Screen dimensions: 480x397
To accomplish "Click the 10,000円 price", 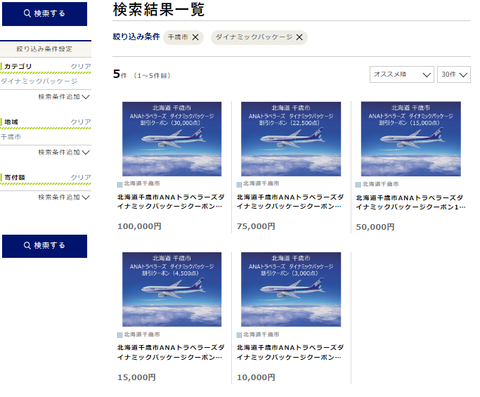I will point(256,377).
